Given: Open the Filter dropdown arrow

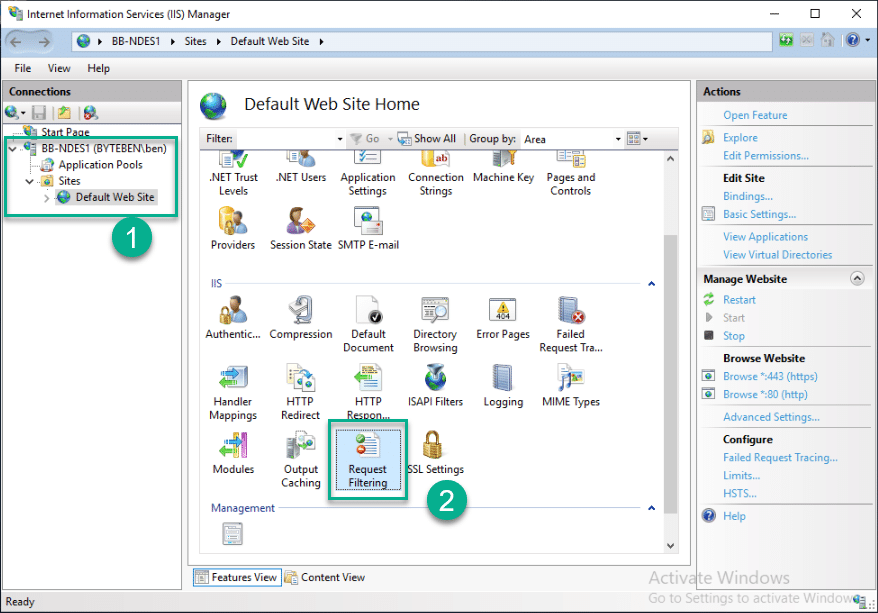Looking at the screenshot, I should (339, 139).
